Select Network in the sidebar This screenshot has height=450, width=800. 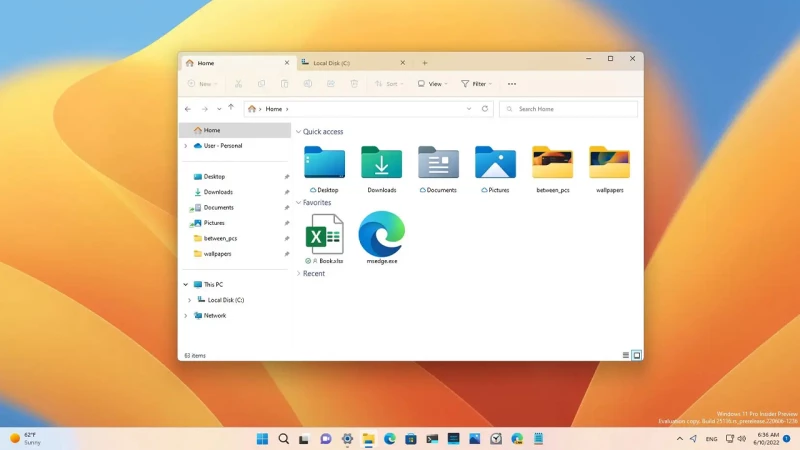215,315
